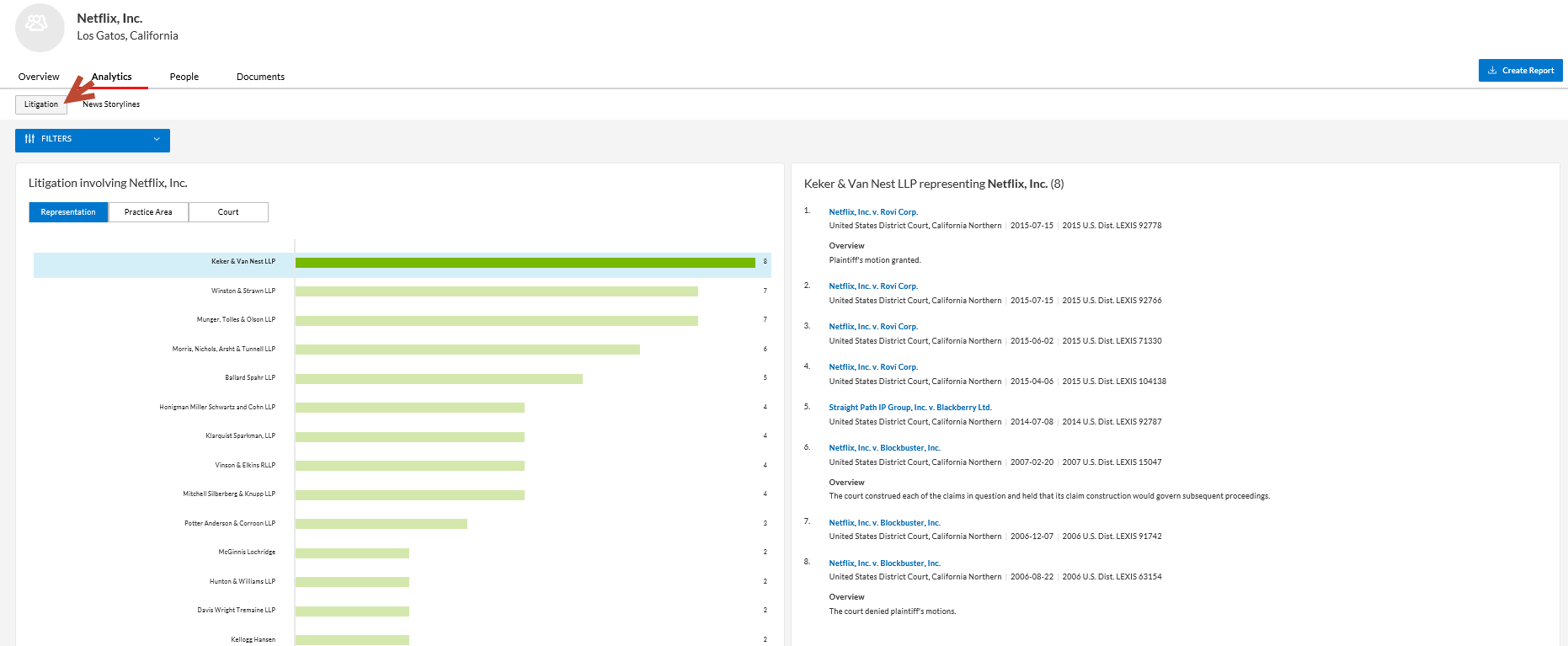1568x646 pixels.
Task: Switch to the People tab
Action: [x=184, y=77]
